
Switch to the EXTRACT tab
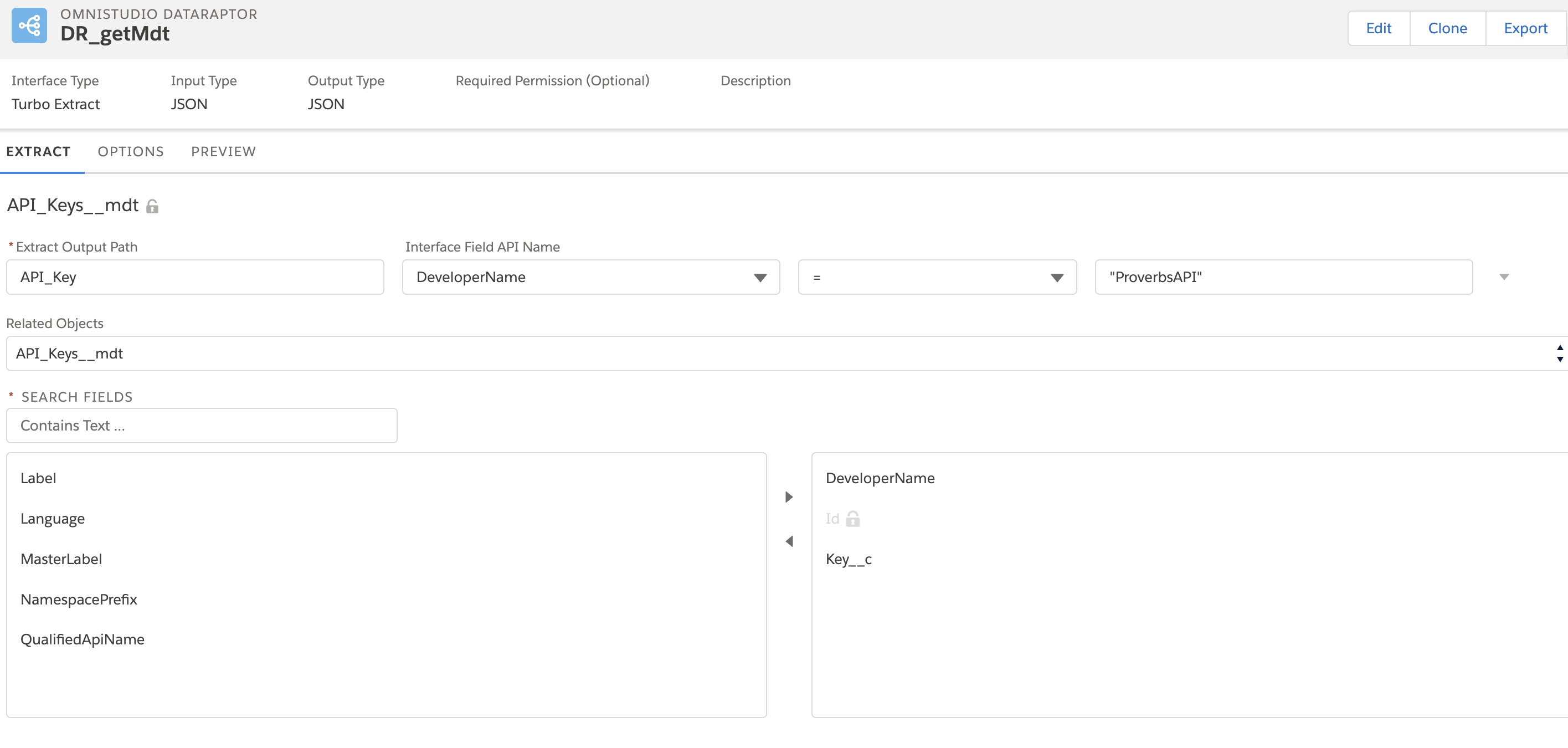click(38, 152)
